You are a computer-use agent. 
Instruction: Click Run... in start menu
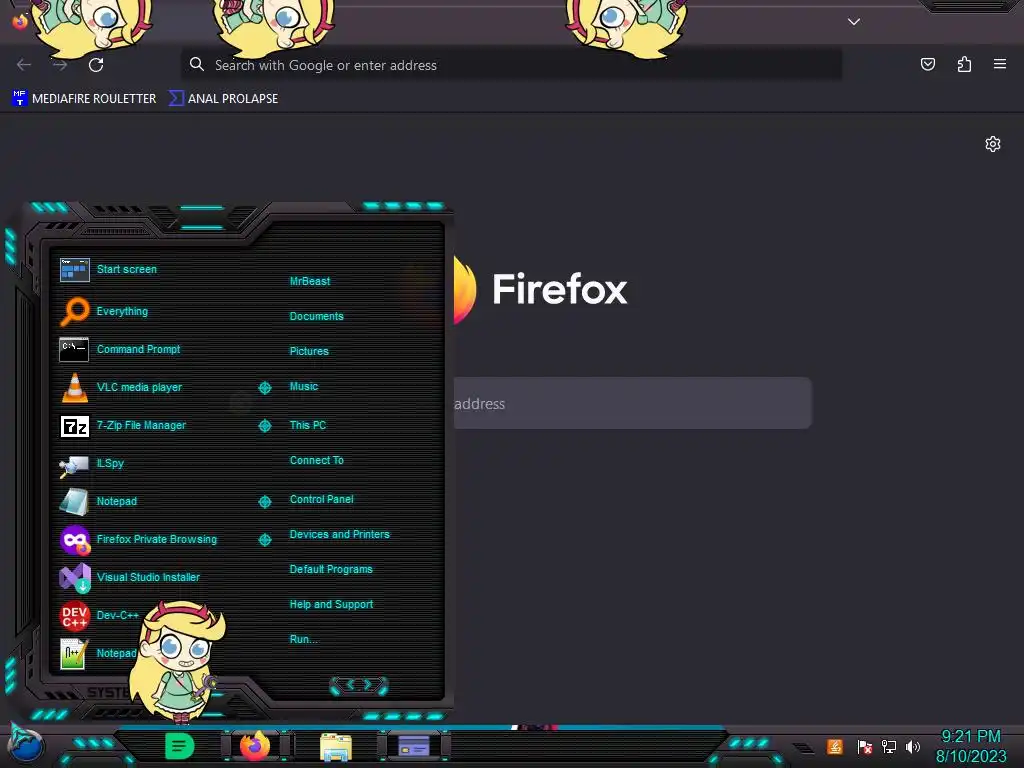click(x=303, y=639)
